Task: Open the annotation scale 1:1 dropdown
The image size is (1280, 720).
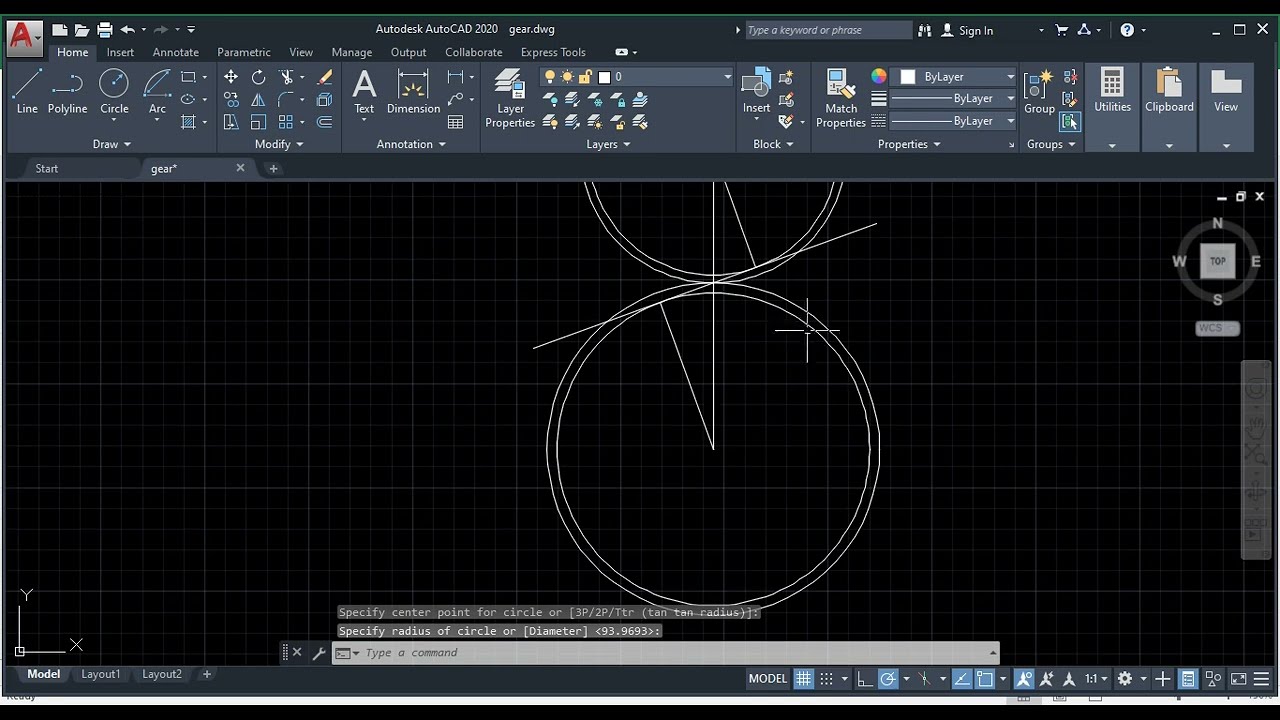Action: tap(1096, 678)
